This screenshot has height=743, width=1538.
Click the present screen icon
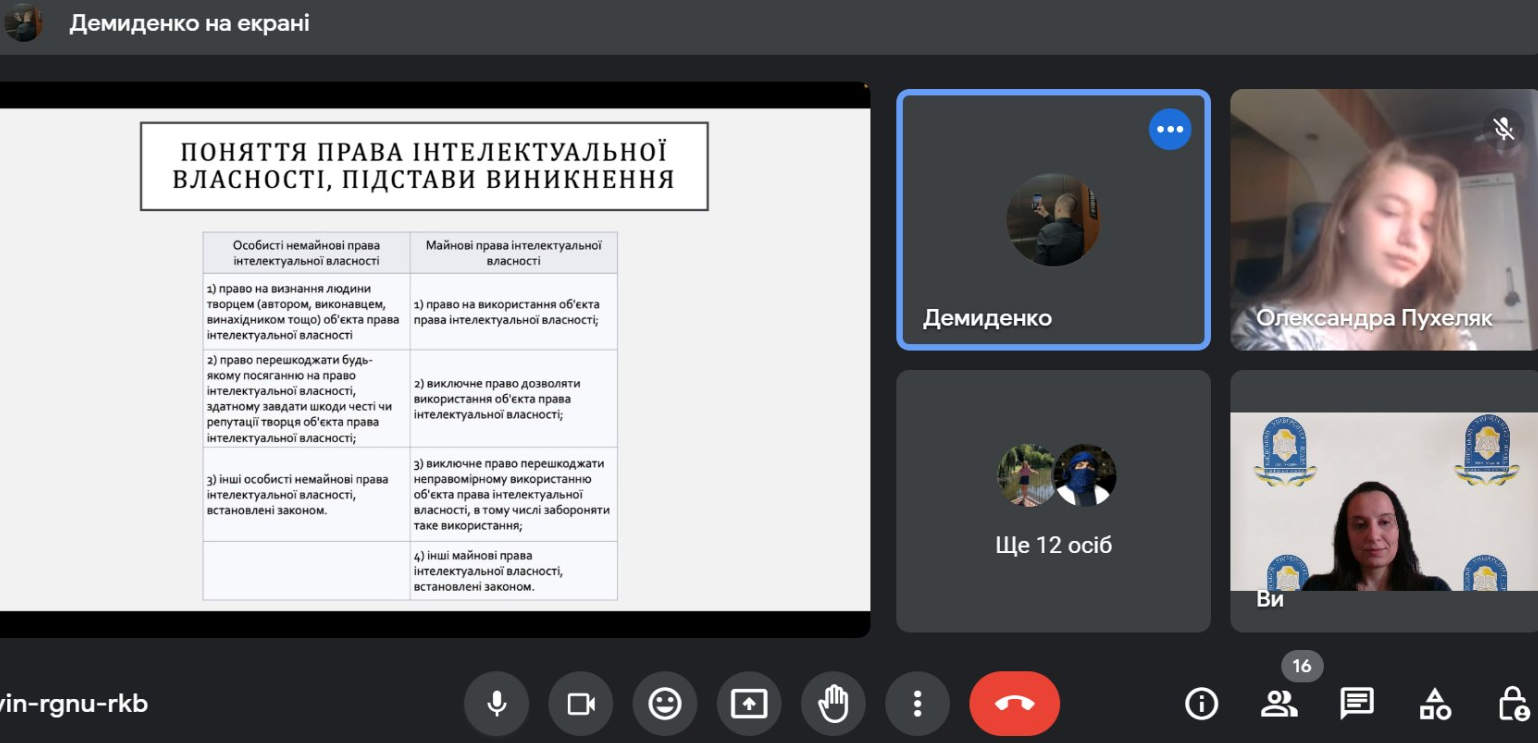[x=749, y=704]
